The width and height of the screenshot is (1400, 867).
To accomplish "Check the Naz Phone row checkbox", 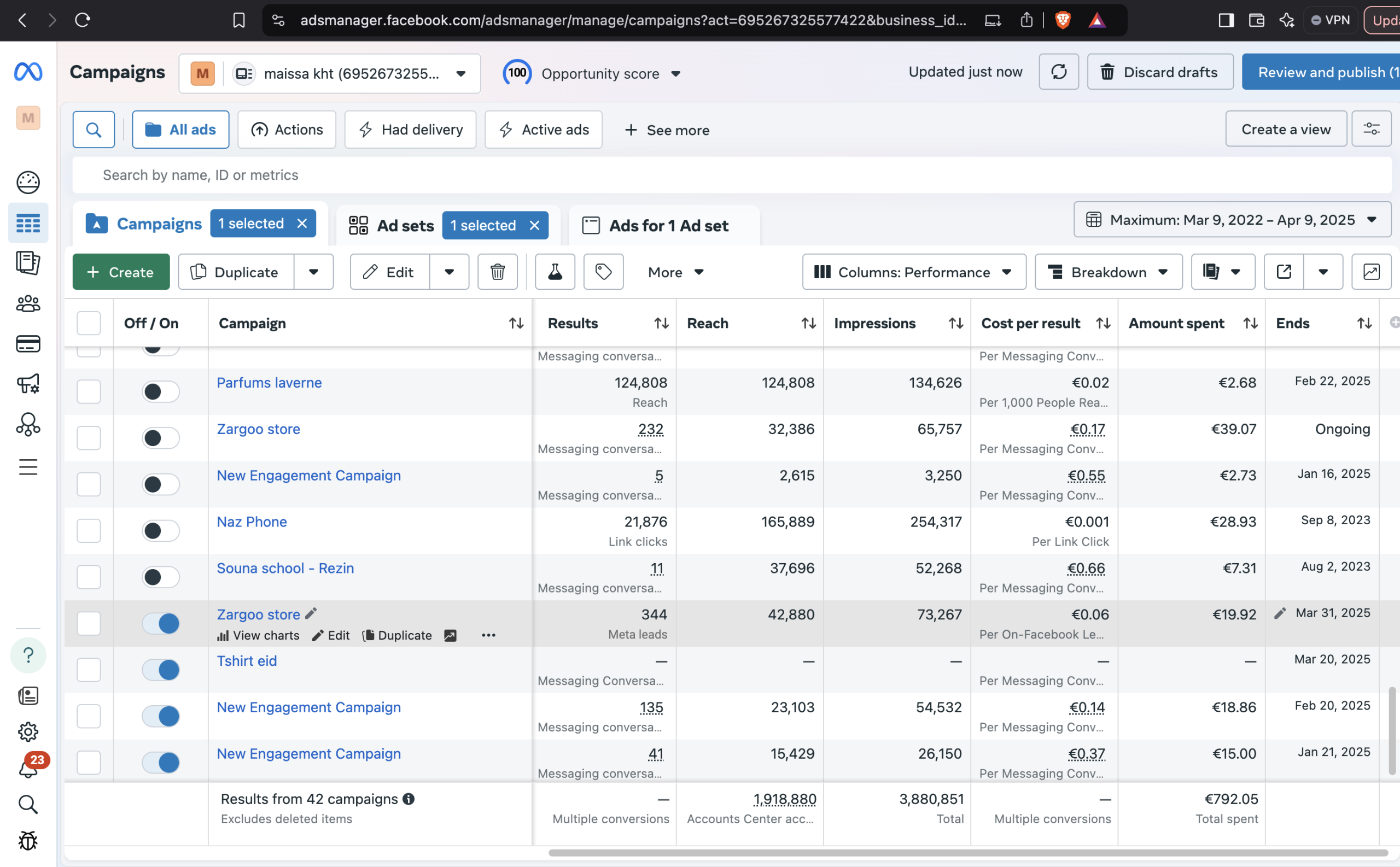I will (89, 530).
